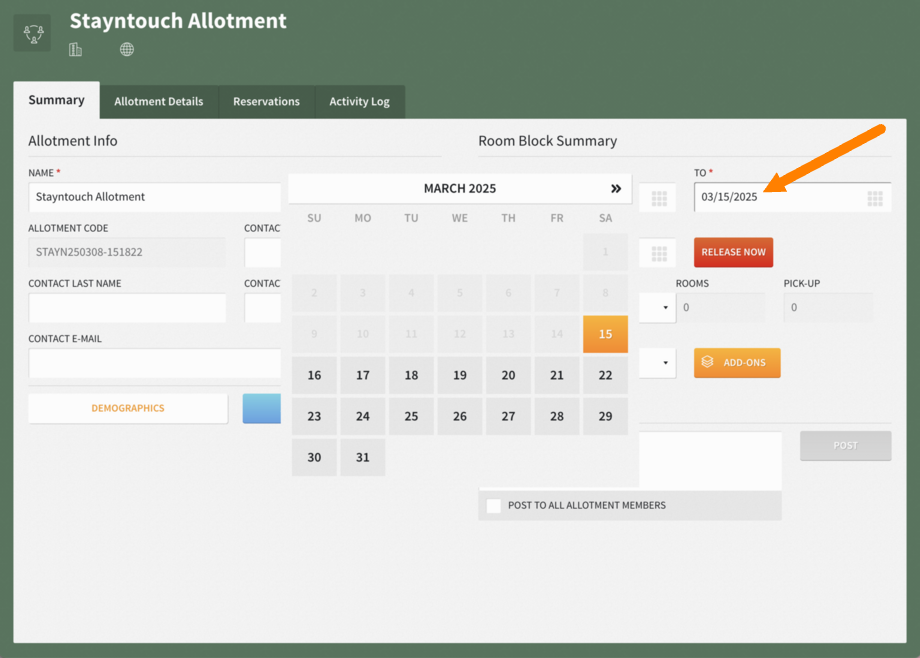Screen dimensions: 920x658
Task: Select March 22 in the calendar
Action: click(606, 375)
